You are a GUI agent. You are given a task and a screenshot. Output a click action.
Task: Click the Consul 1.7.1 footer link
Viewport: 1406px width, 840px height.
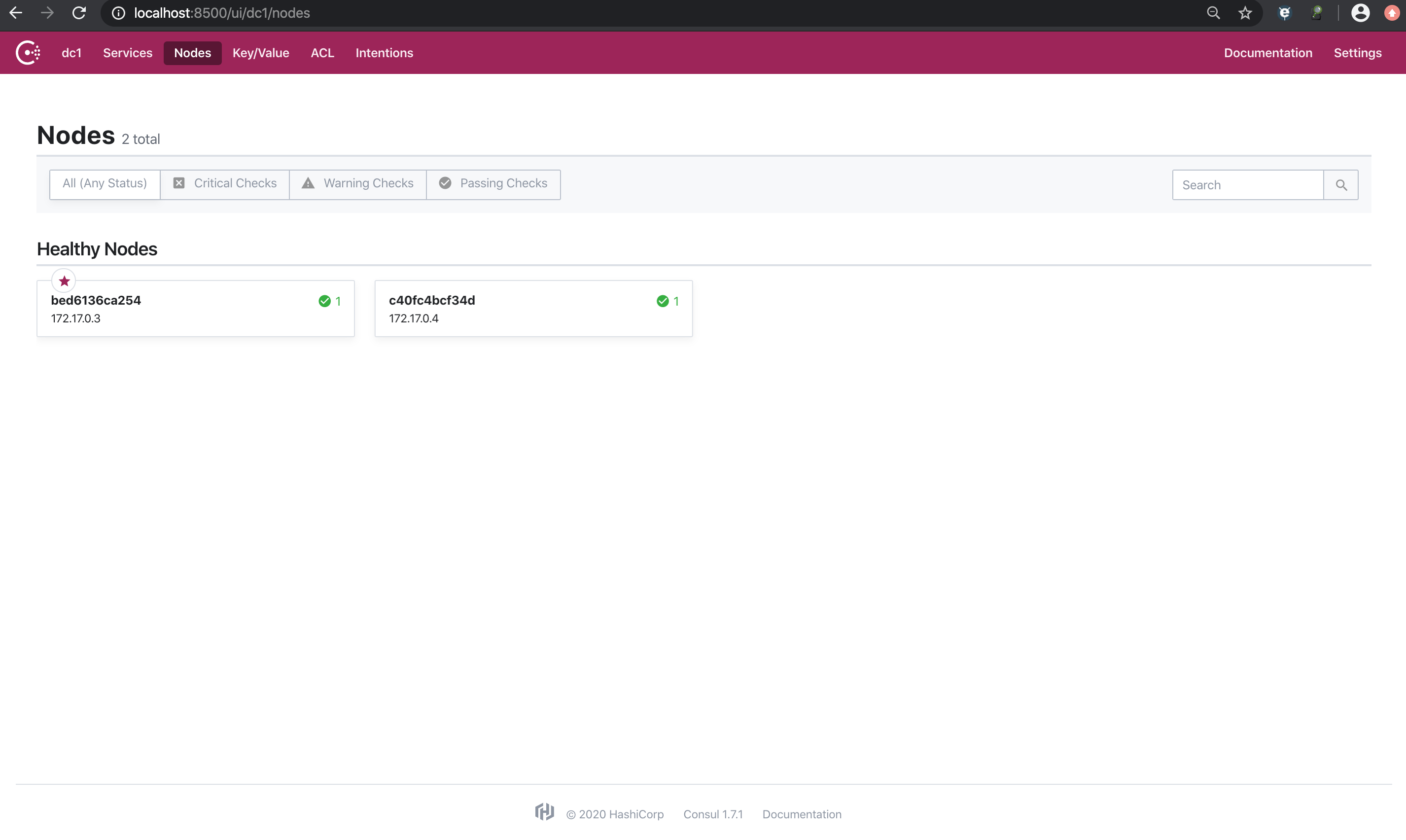coord(713,814)
